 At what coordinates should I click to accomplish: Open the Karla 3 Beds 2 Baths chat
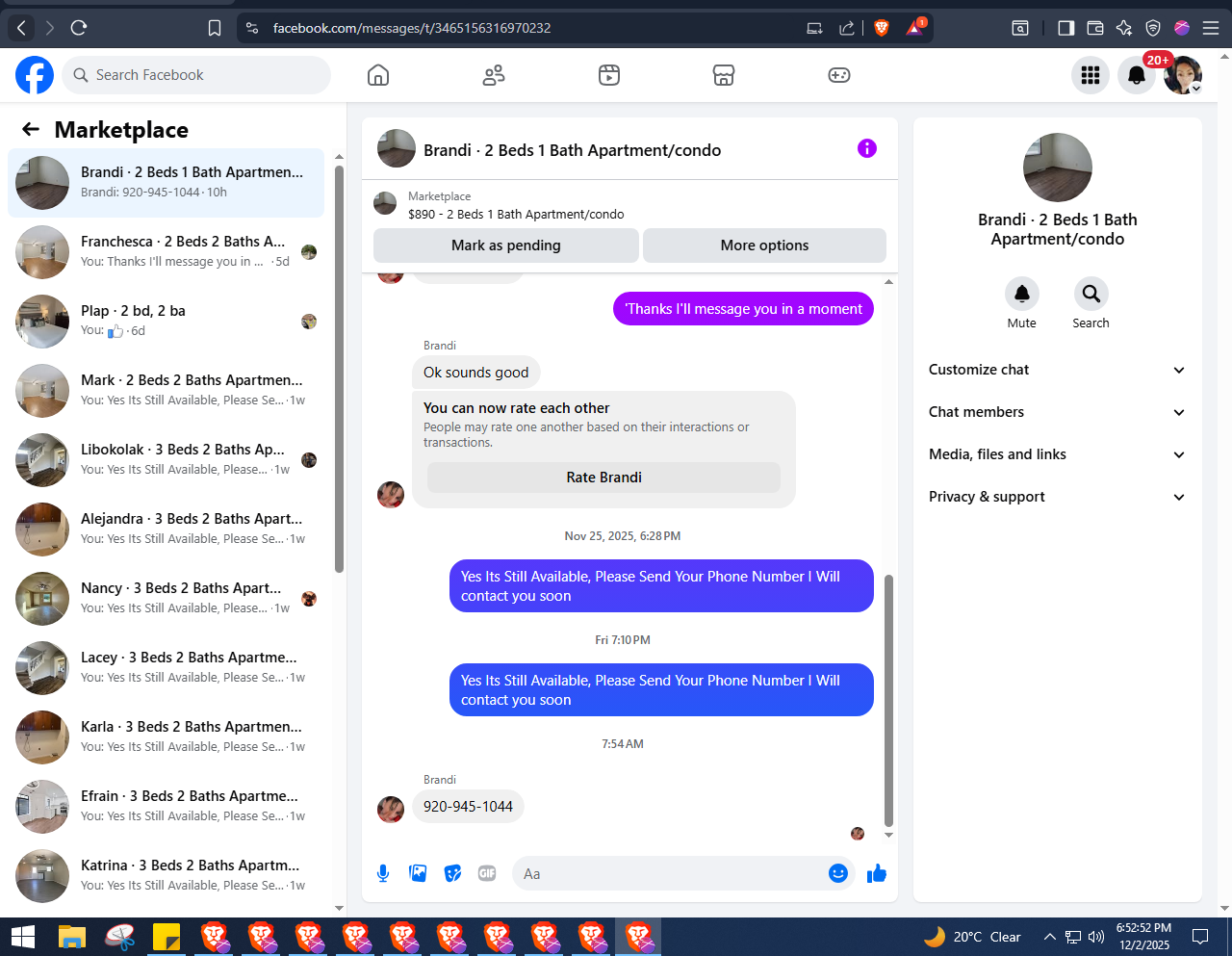tap(166, 737)
